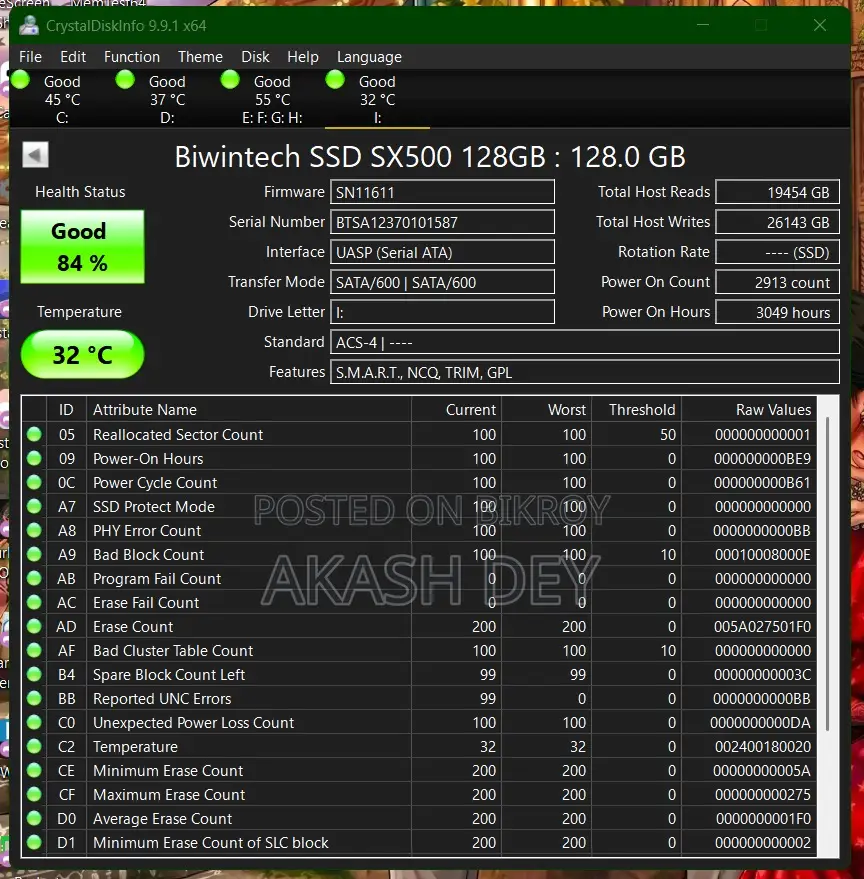Click raw value 002400180020
The image size is (864, 879).
[763, 747]
